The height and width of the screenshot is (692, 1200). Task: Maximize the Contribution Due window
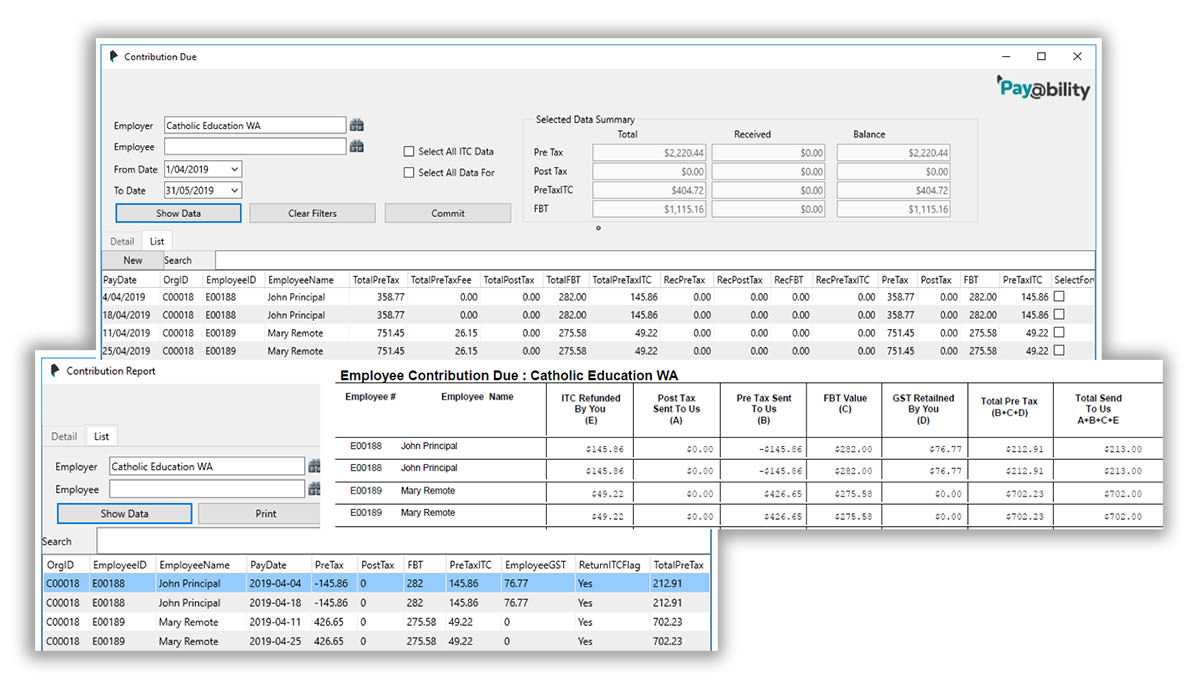1041,57
